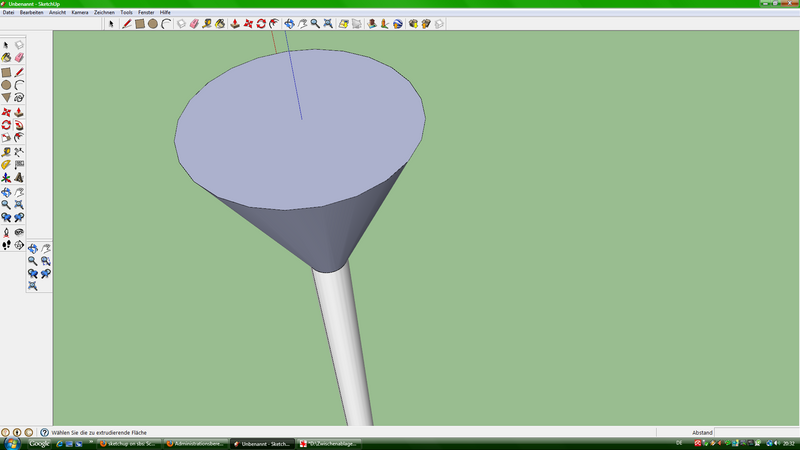The image size is (800, 450).
Task: Open the Windows Start button
Action: (11, 443)
